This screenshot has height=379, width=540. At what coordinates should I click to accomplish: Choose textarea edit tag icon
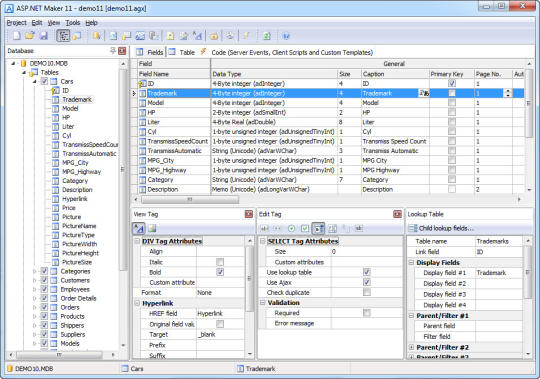332,228
